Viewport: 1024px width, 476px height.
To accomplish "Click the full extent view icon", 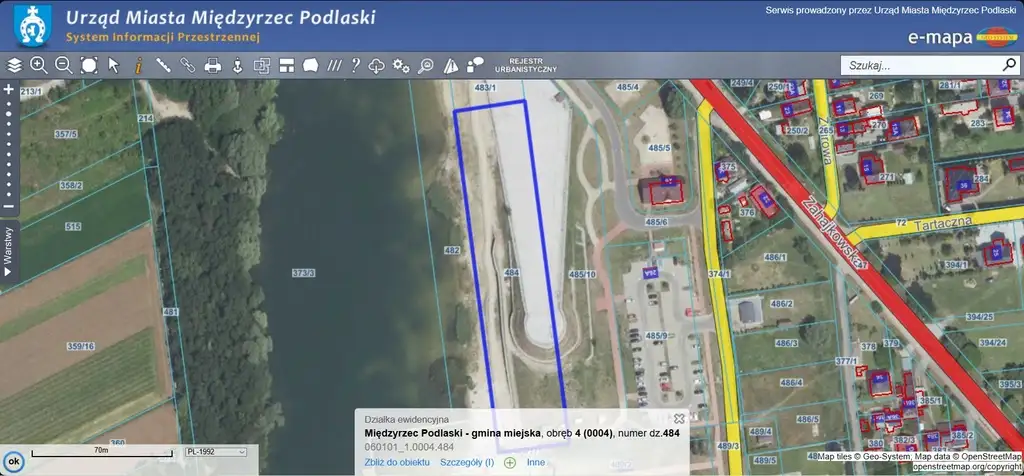I will [88, 65].
